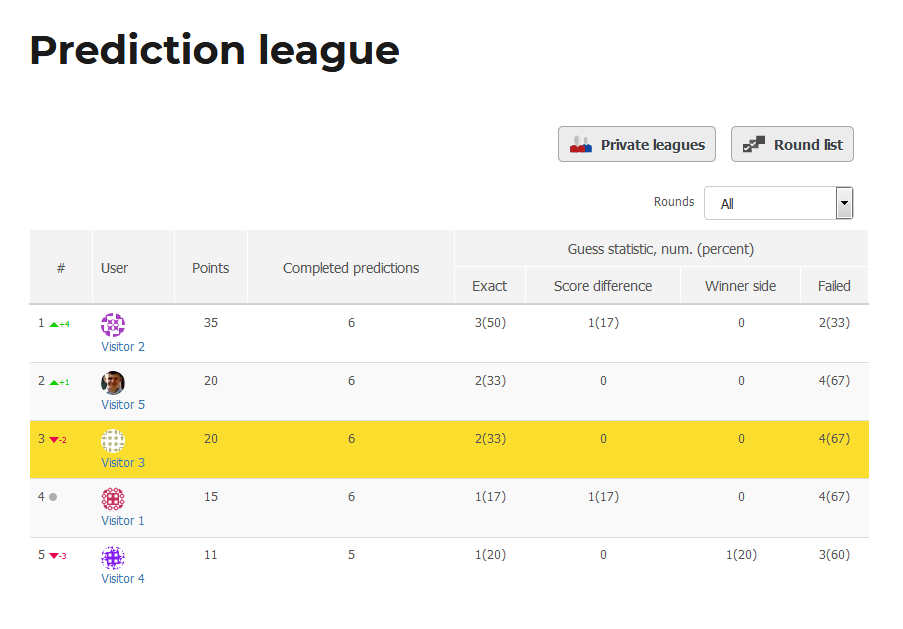The width and height of the screenshot is (903, 629).
Task: Click the red down arrow beside rank 5
Action: pyautogui.click(x=54, y=556)
